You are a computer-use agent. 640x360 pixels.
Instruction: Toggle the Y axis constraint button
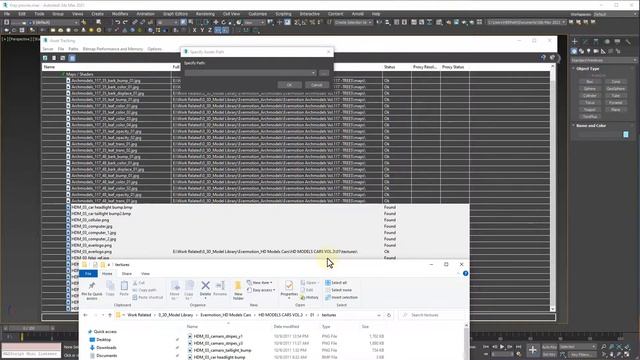coord(202,30)
